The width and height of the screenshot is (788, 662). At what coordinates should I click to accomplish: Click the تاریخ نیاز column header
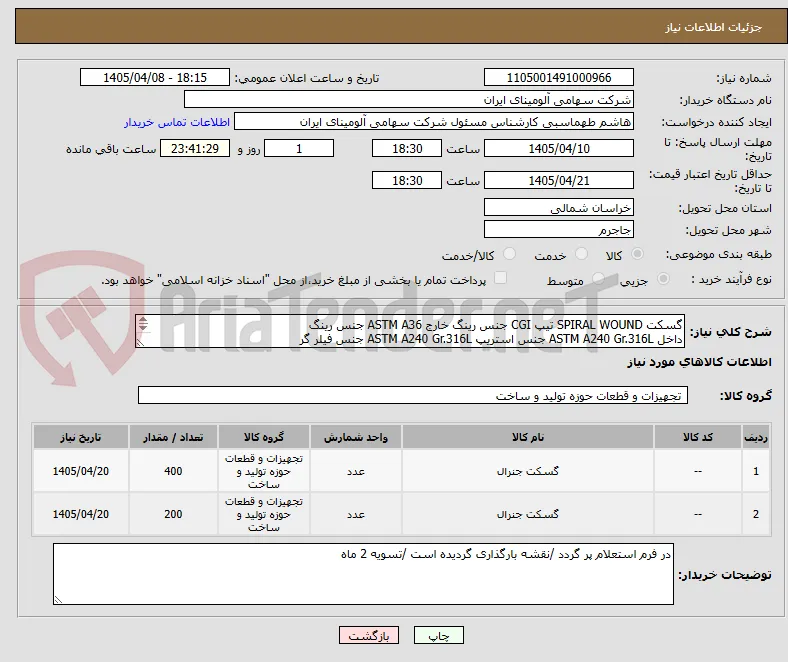(81, 437)
